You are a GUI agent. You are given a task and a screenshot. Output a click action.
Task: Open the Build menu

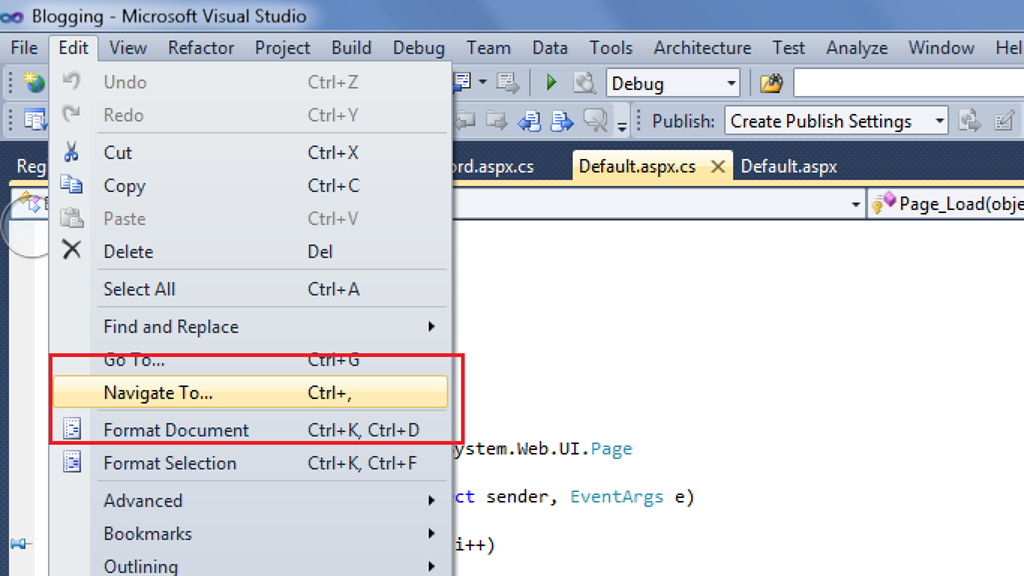pyautogui.click(x=351, y=48)
